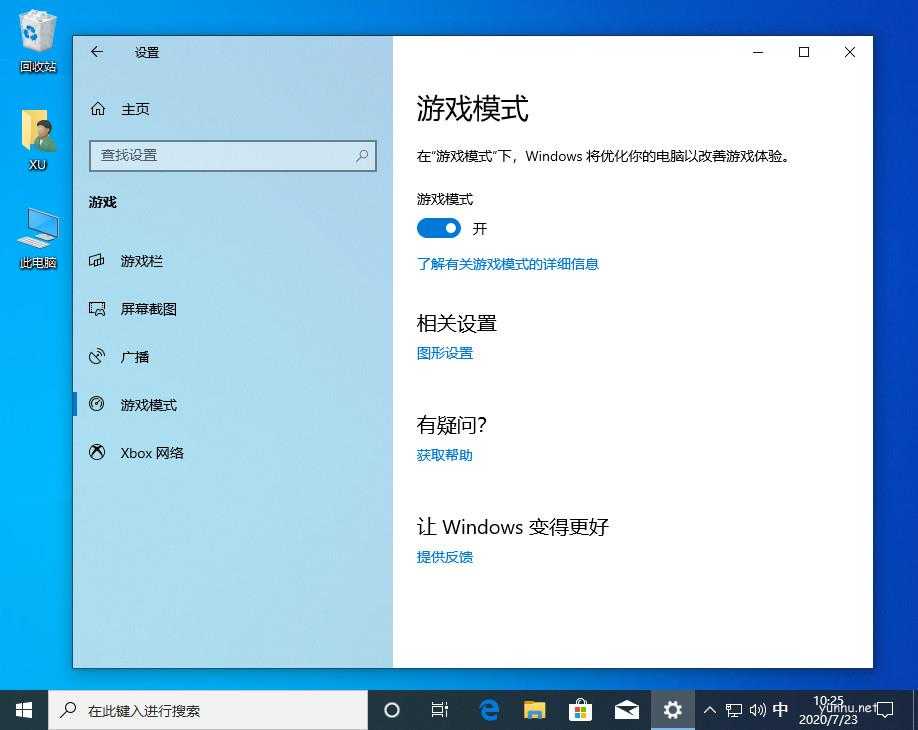Launch Microsoft Edge from taskbar
This screenshot has width=918, height=730.
[488, 709]
